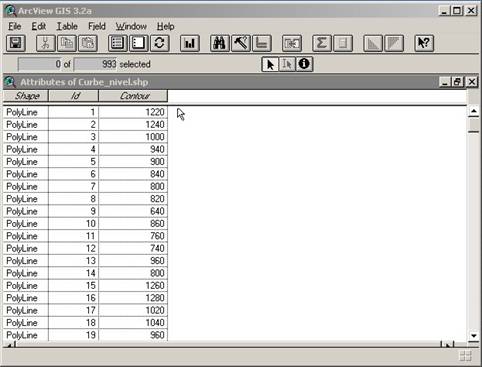The image size is (482, 367).
Task: Click Id cell 14
Action: click(74, 273)
